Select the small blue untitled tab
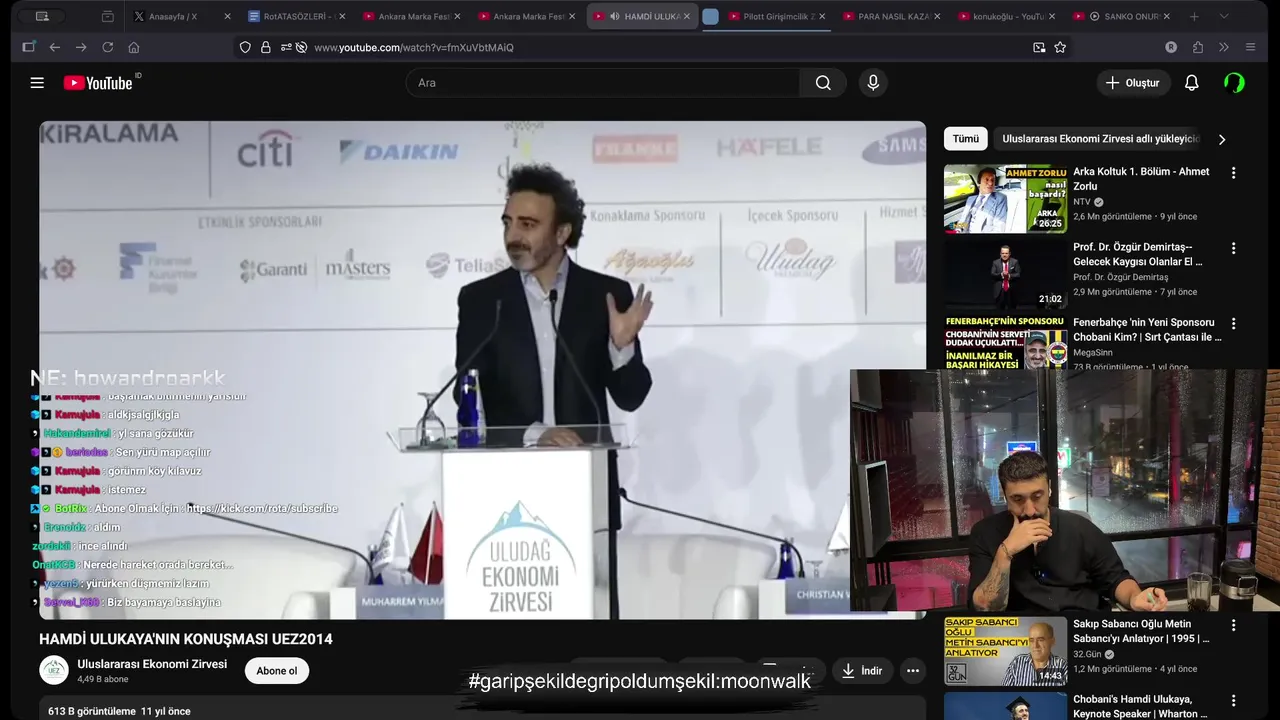 710,16
